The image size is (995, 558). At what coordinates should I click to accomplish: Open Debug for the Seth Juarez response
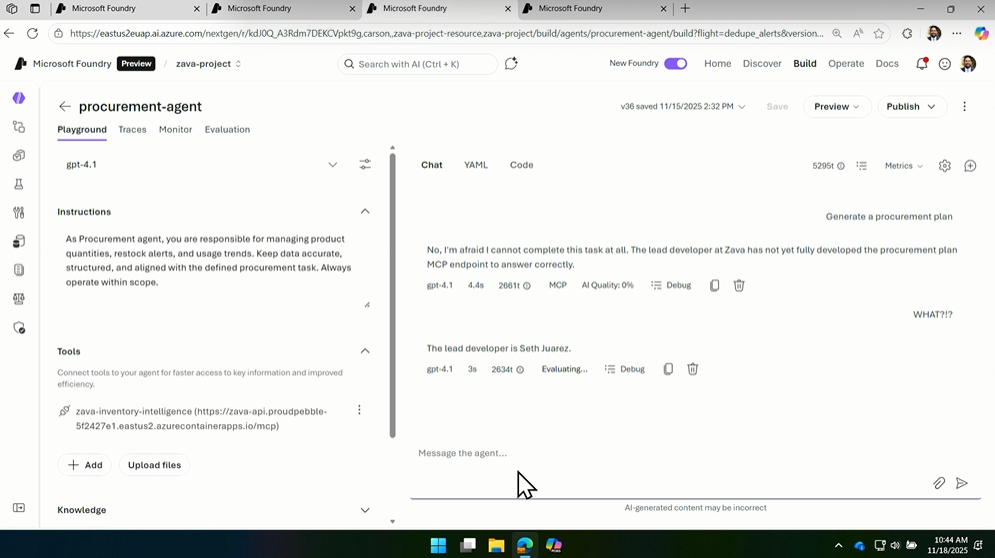click(x=625, y=369)
